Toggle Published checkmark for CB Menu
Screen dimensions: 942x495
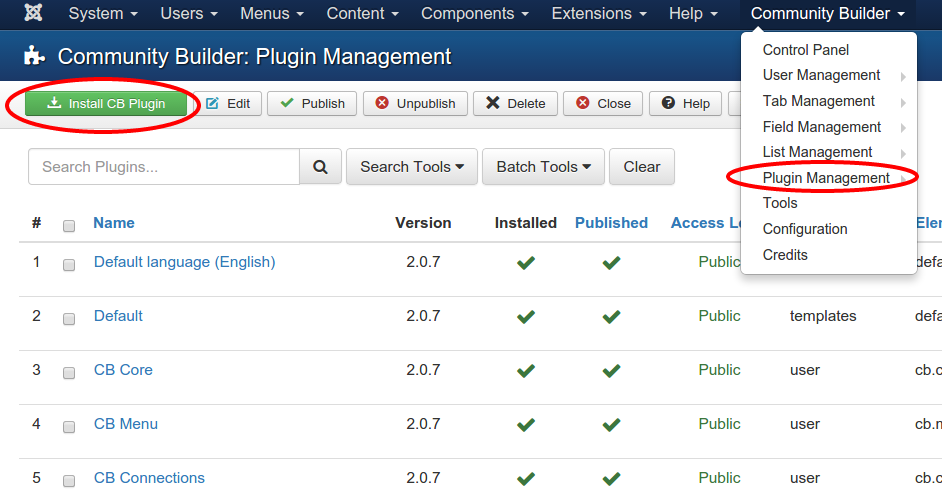(612, 425)
